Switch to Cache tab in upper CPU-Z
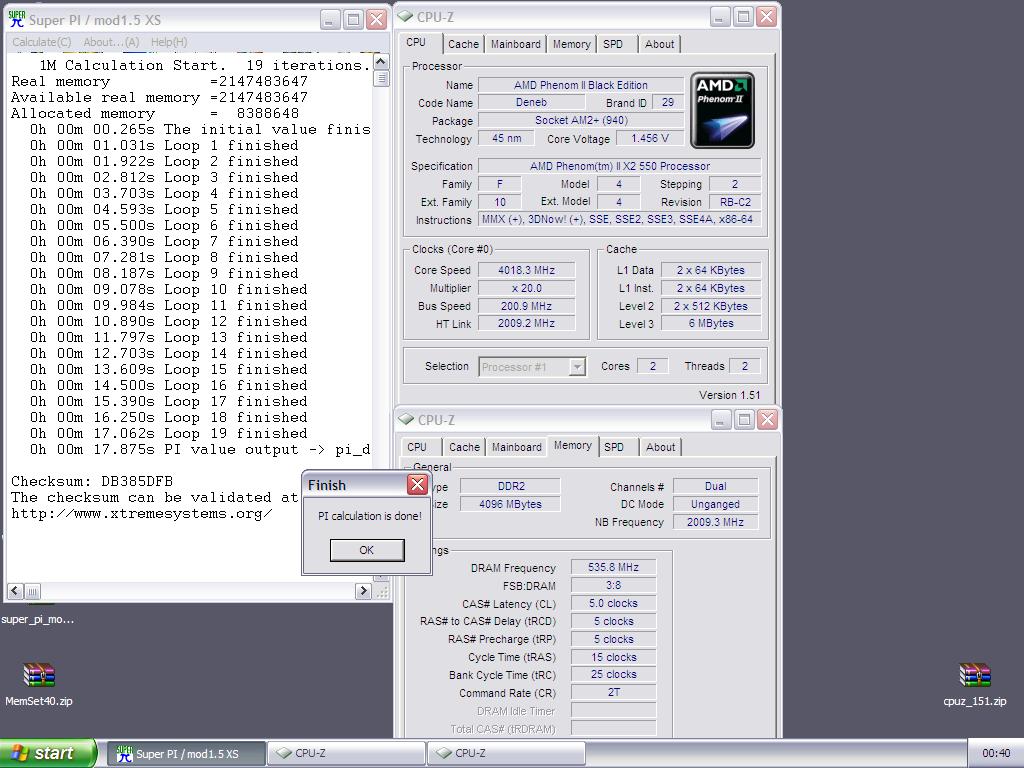This screenshot has width=1024, height=768. tap(463, 44)
